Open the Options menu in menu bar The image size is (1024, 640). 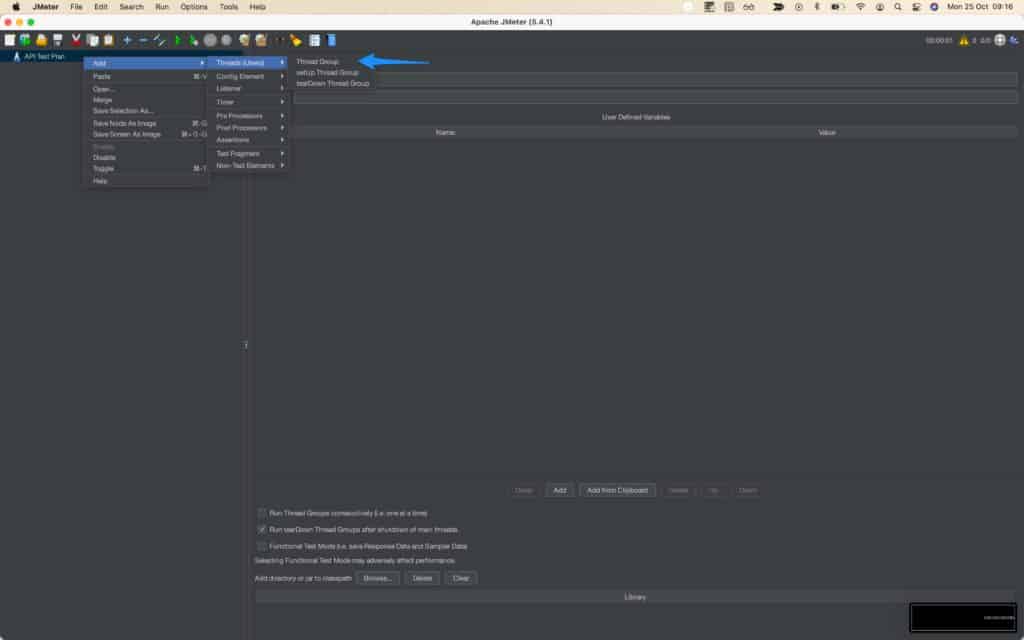tap(194, 7)
